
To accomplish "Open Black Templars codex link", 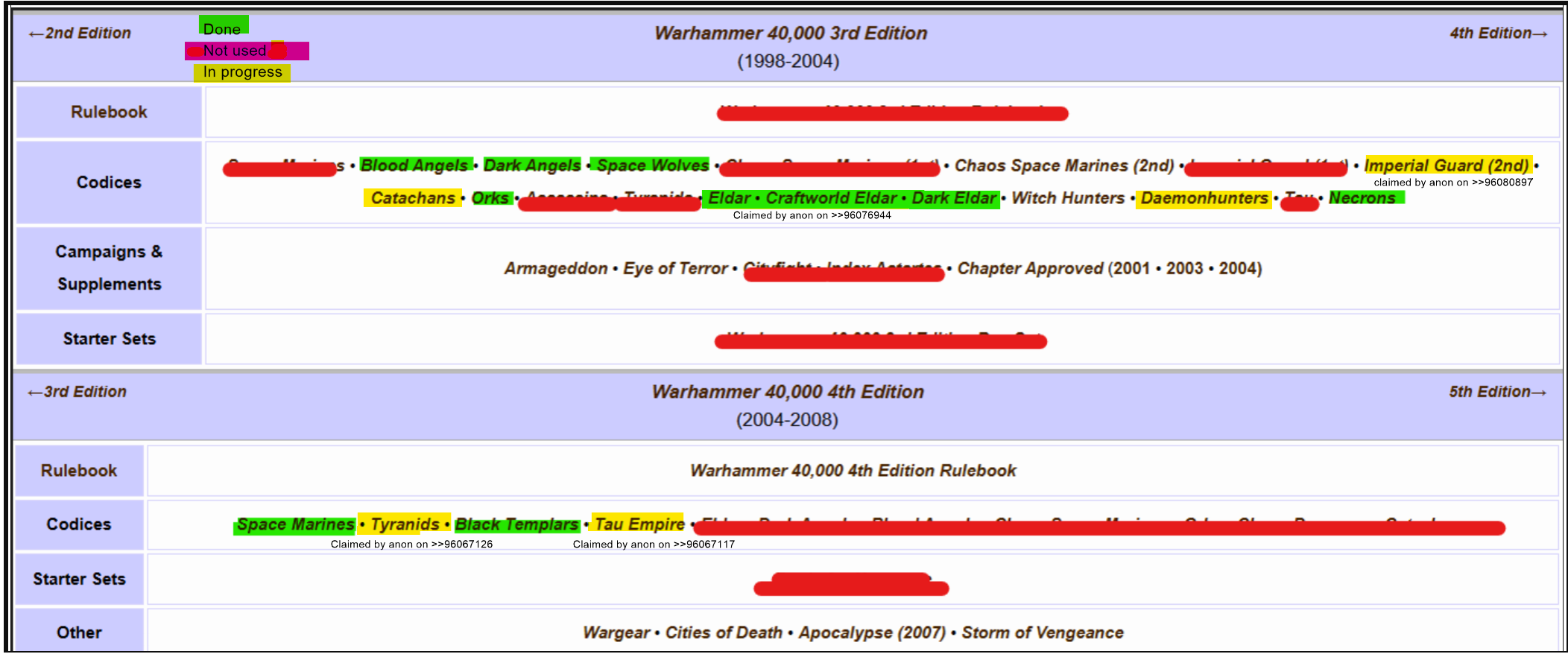I will pyautogui.click(x=516, y=524).
